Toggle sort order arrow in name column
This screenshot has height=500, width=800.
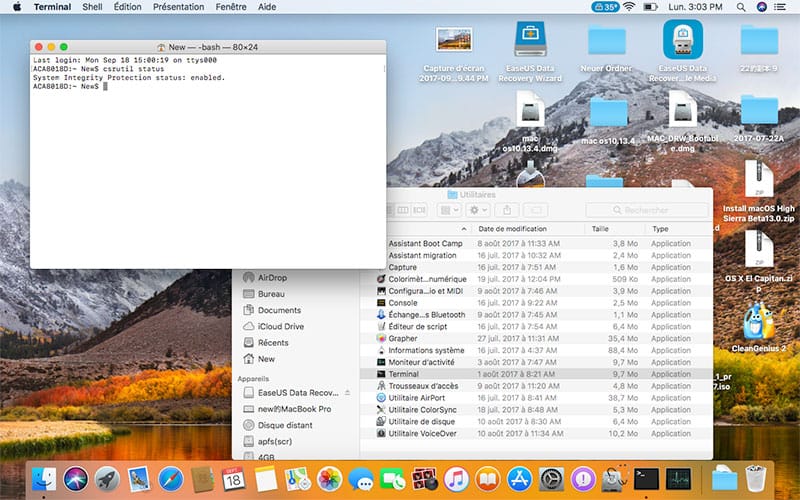pos(463,229)
